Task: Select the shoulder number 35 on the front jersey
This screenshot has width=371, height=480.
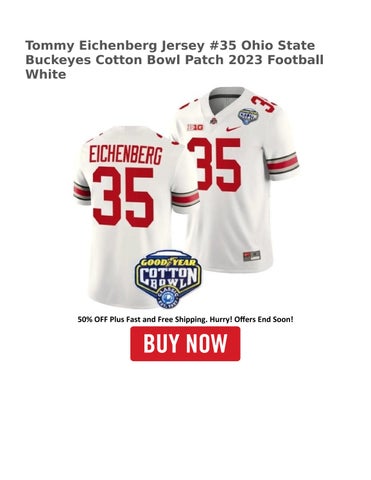Action: [264, 104]
